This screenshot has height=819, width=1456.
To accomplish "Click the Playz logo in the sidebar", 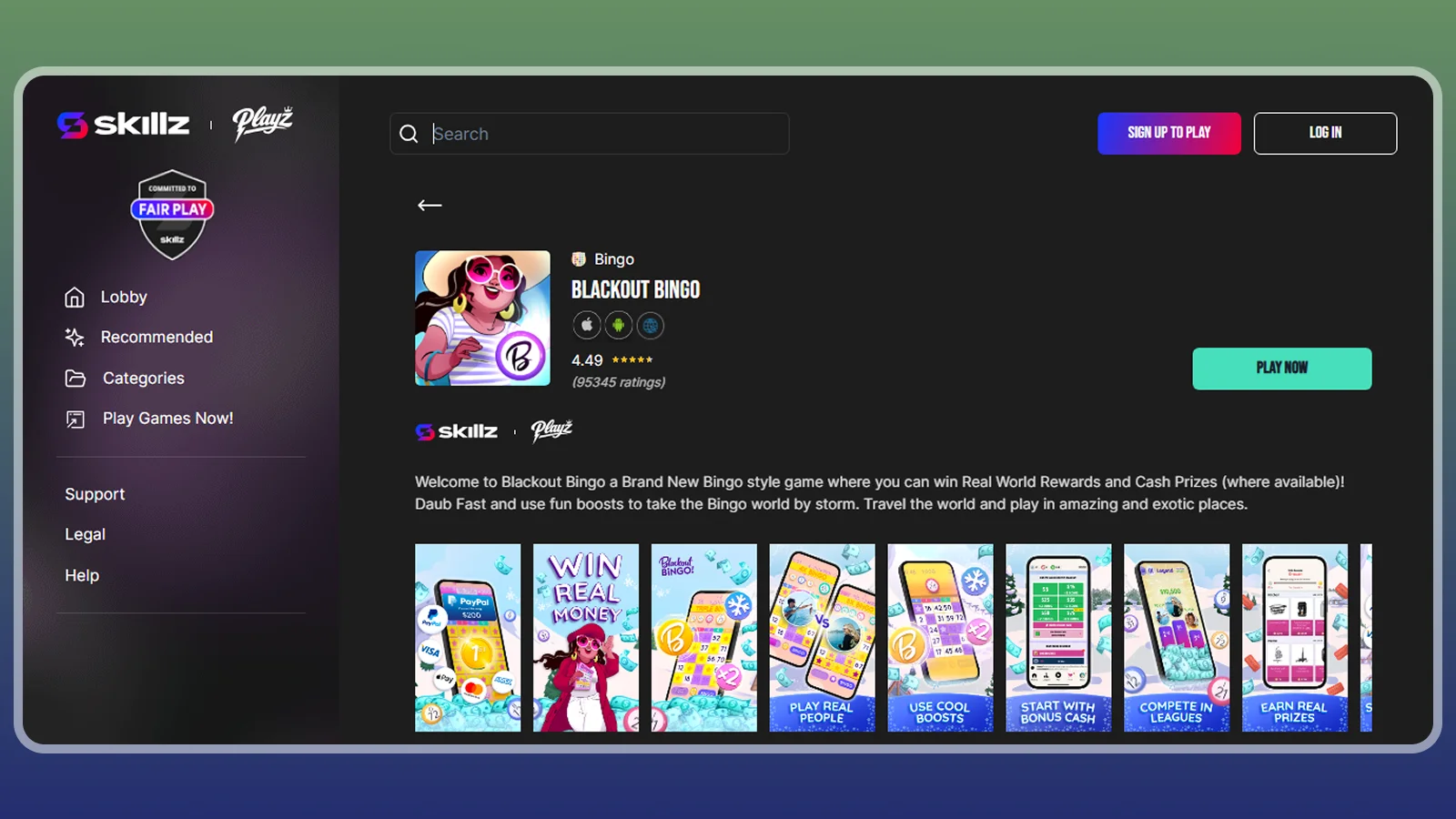I will coord(262,124).
